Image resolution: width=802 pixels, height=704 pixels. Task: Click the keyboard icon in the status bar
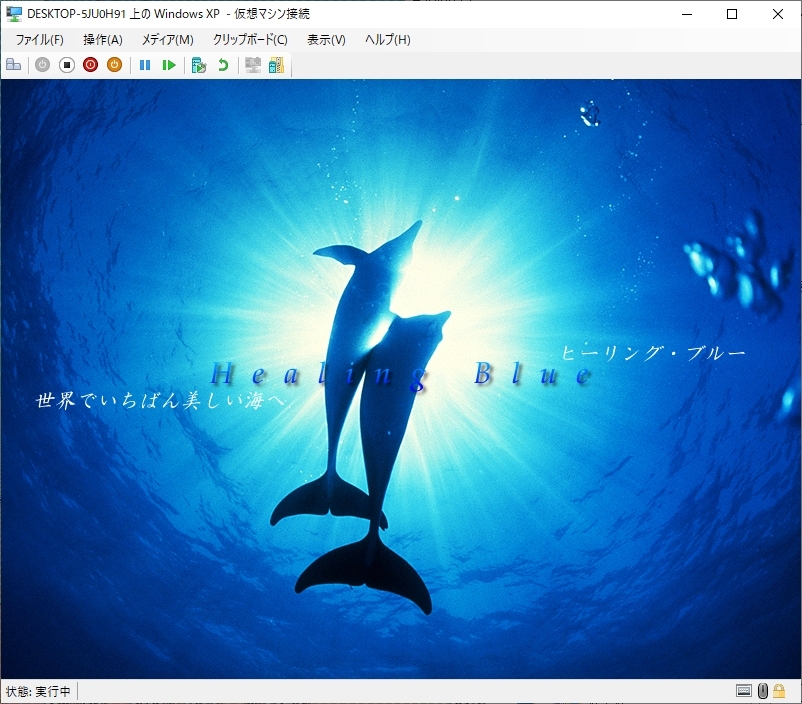pyautogui.click(x=744, y=691)
